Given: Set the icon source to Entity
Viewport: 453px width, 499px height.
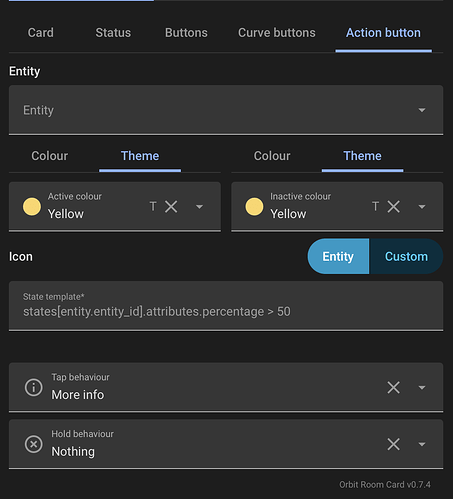Looking at the screenshot, I should [x=338, y=256].
